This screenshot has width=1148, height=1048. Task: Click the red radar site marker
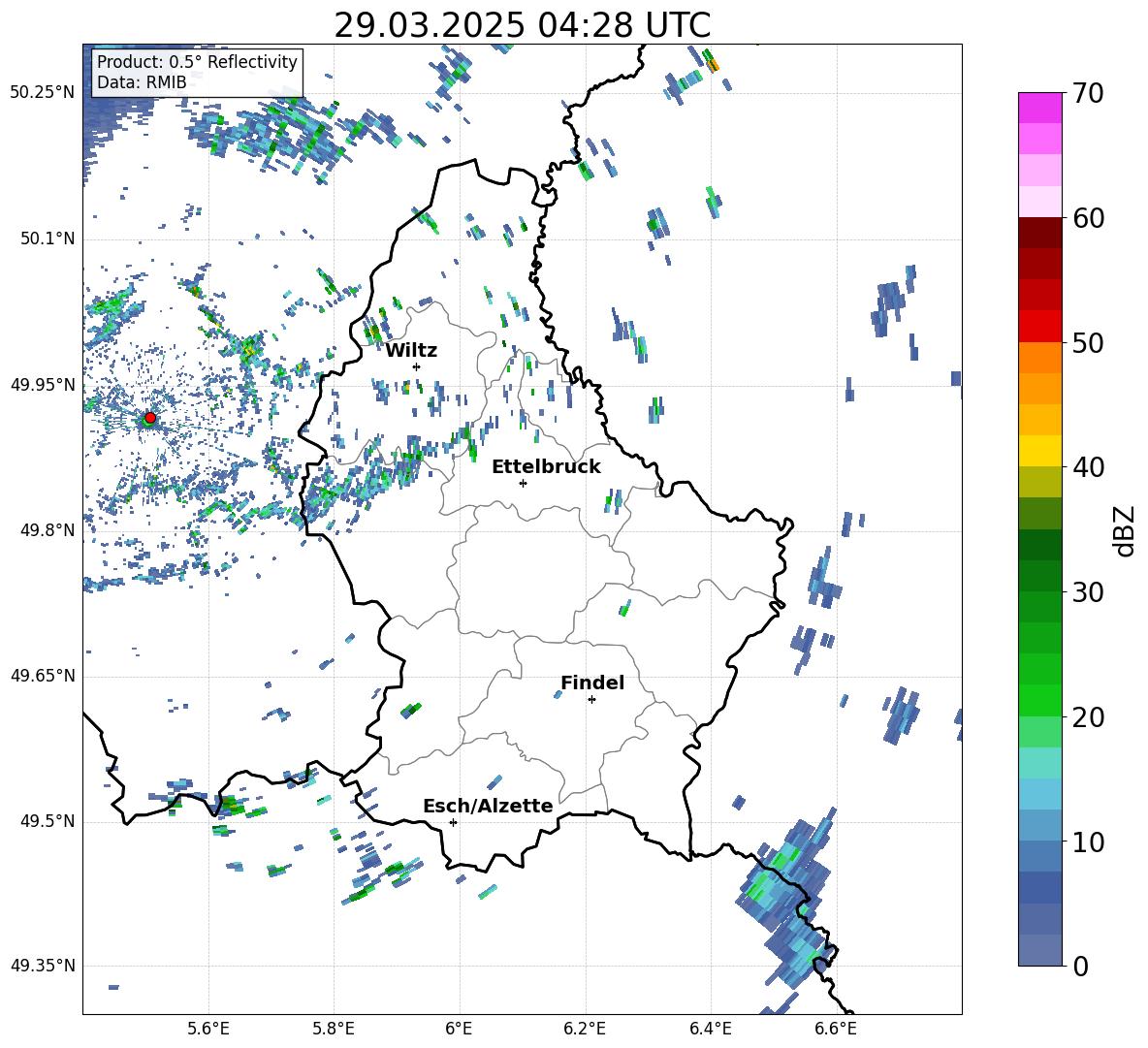point(150,418)
